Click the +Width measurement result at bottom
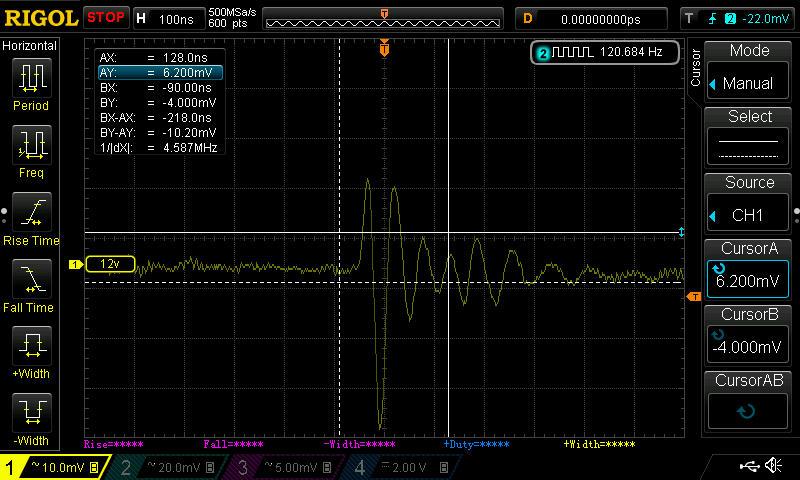The image size is (800, 480). click(x=599, y=444)
